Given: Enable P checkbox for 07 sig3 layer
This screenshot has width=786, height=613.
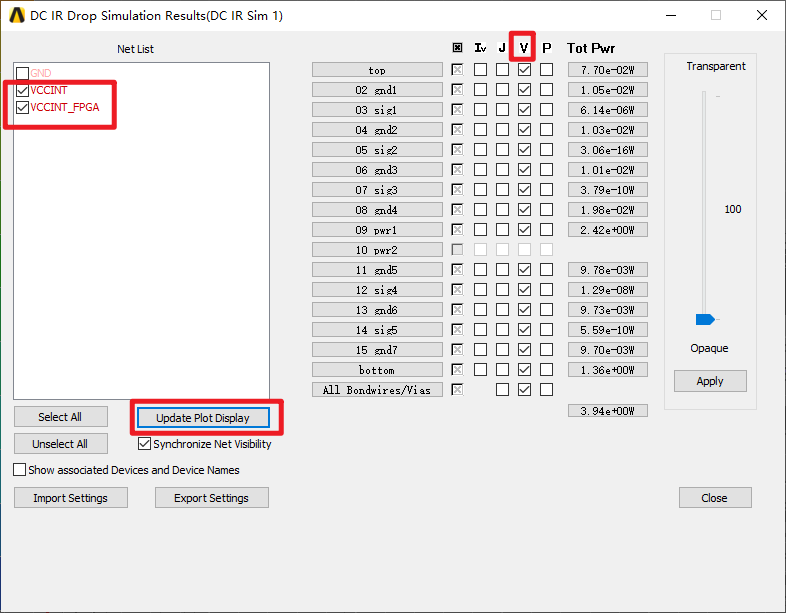Looking at the screenshot, I should (x=546, y=189).
